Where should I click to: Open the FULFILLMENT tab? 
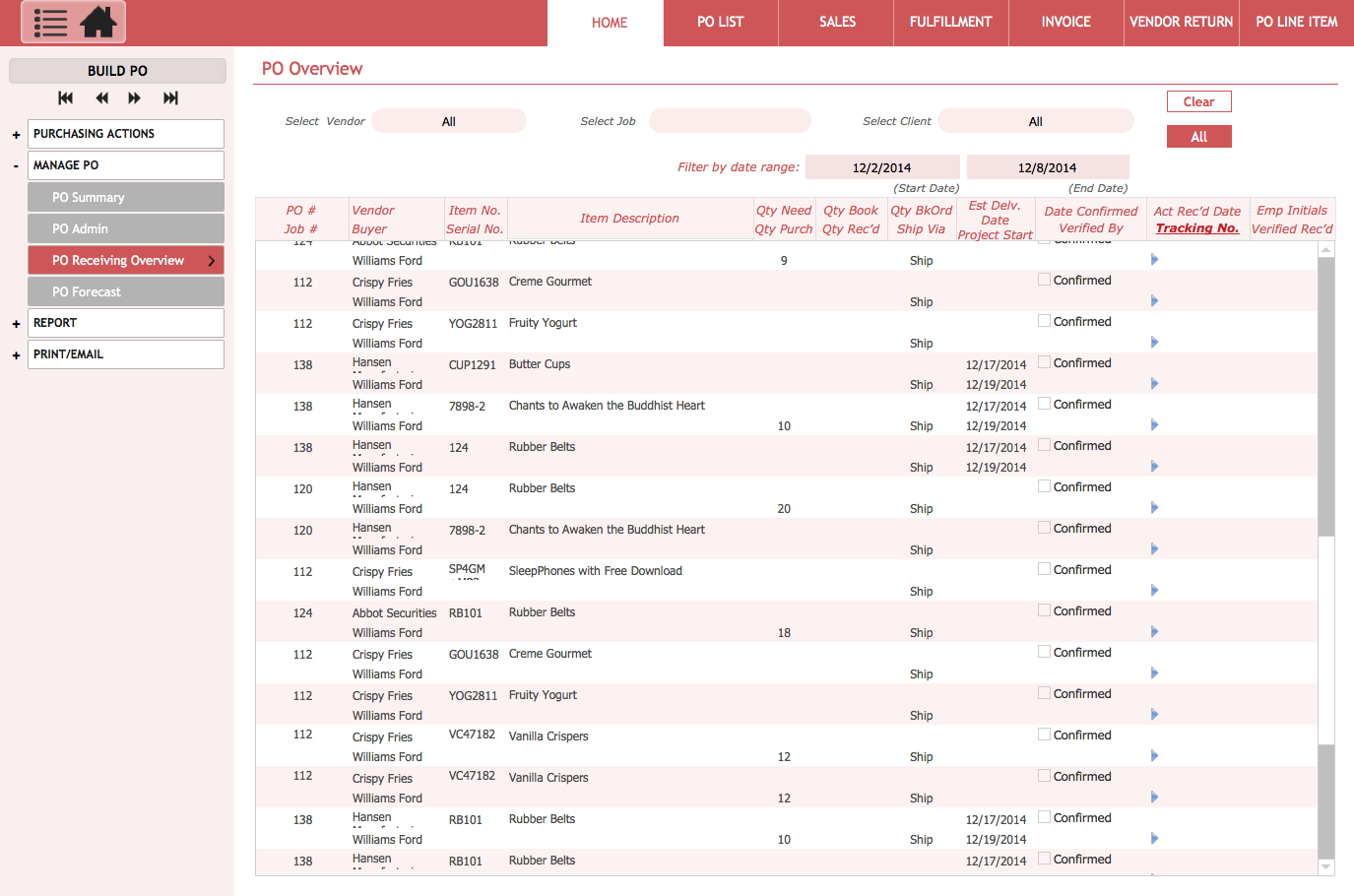pos(951,23)
